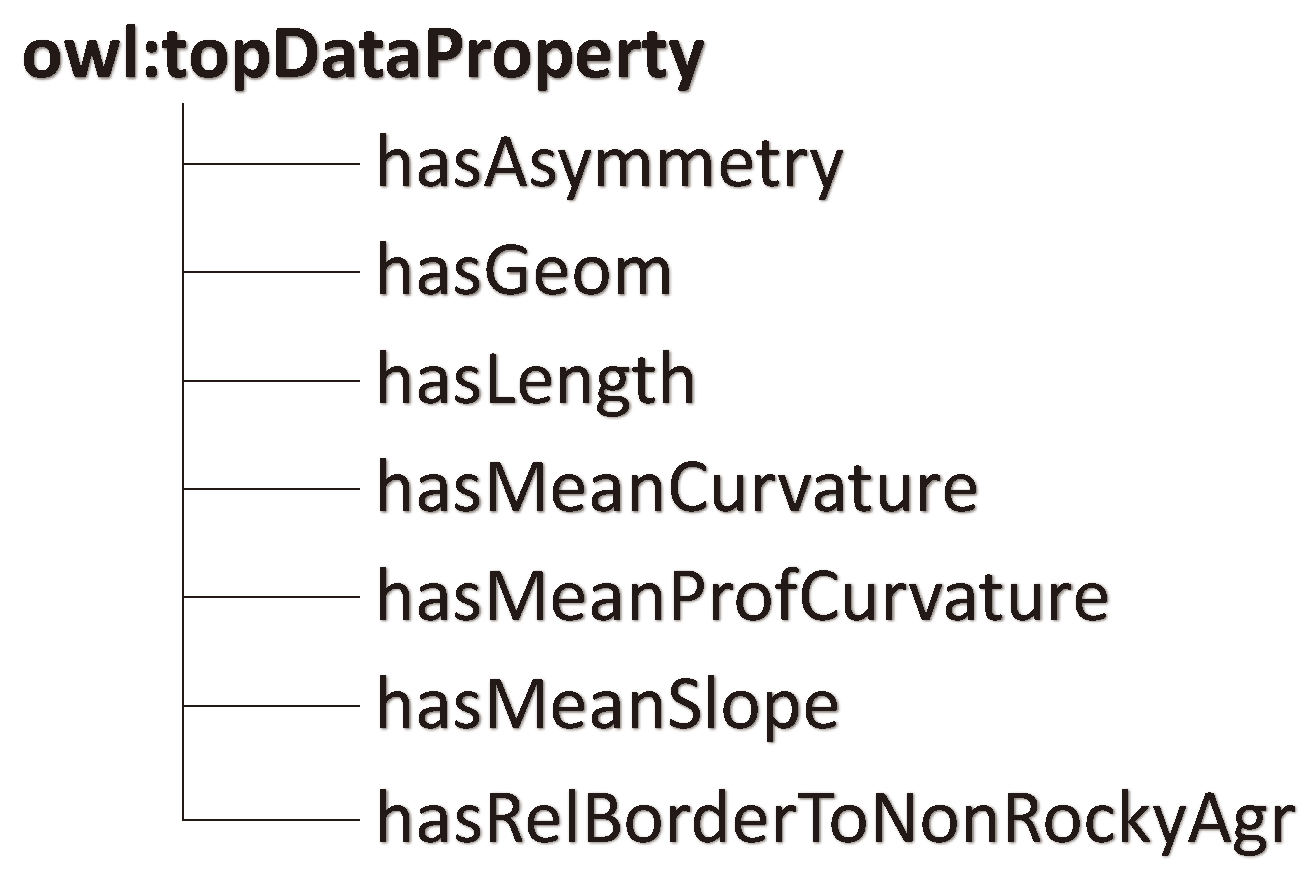Select the hasRelBorderToNonRockyAgr property

pyautogui.click(x=835, y=817)
